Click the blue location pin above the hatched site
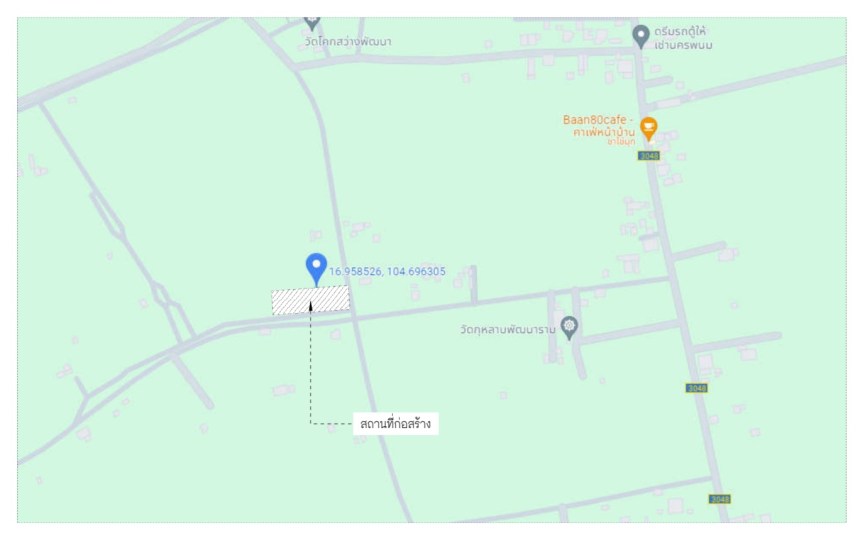 pos(316,269)
